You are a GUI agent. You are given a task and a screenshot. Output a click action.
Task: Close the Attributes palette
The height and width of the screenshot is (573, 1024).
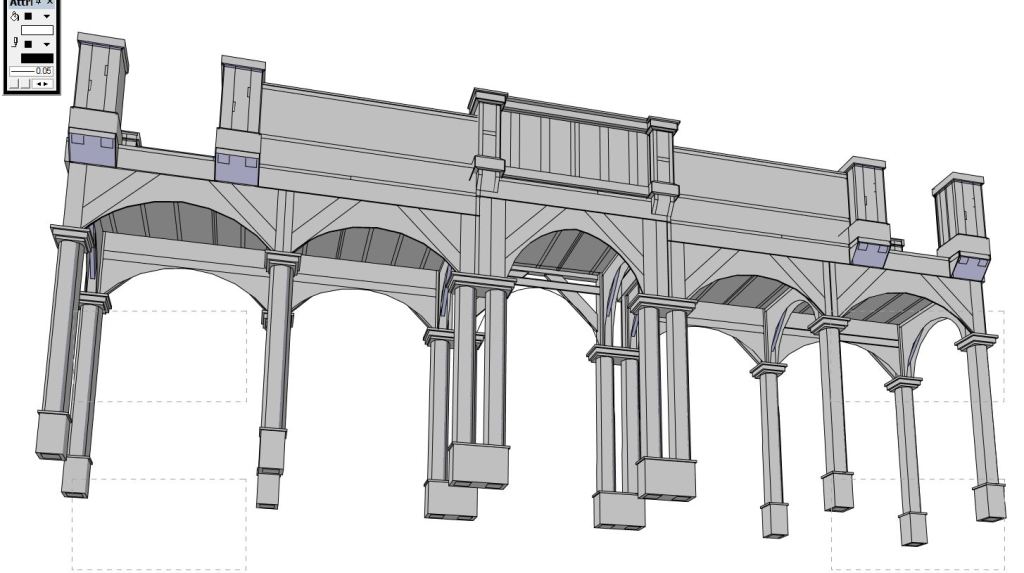[x=50, y=4]
